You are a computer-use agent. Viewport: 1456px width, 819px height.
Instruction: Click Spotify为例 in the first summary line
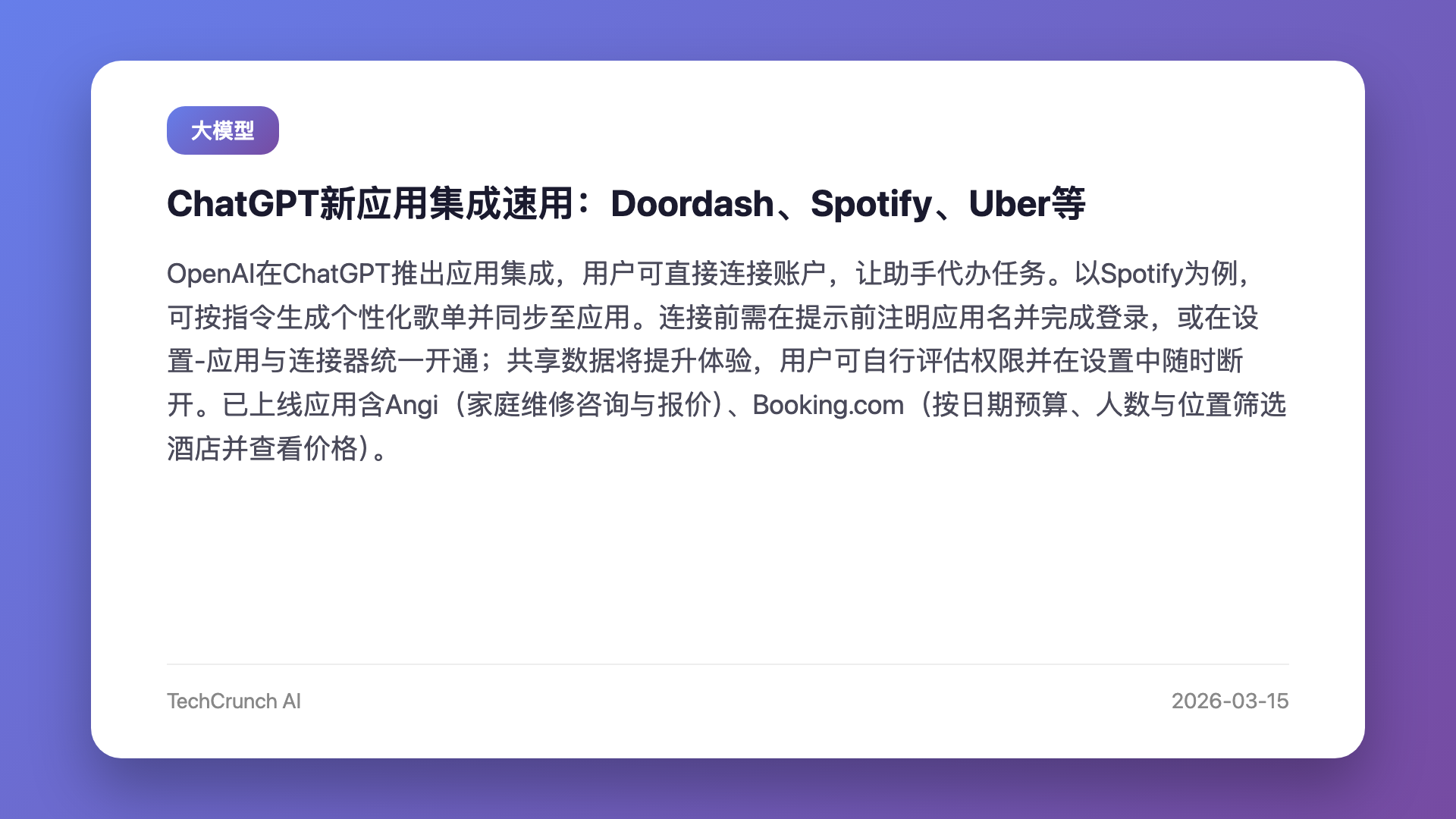pyautogui.click(x=1169, y=274)
